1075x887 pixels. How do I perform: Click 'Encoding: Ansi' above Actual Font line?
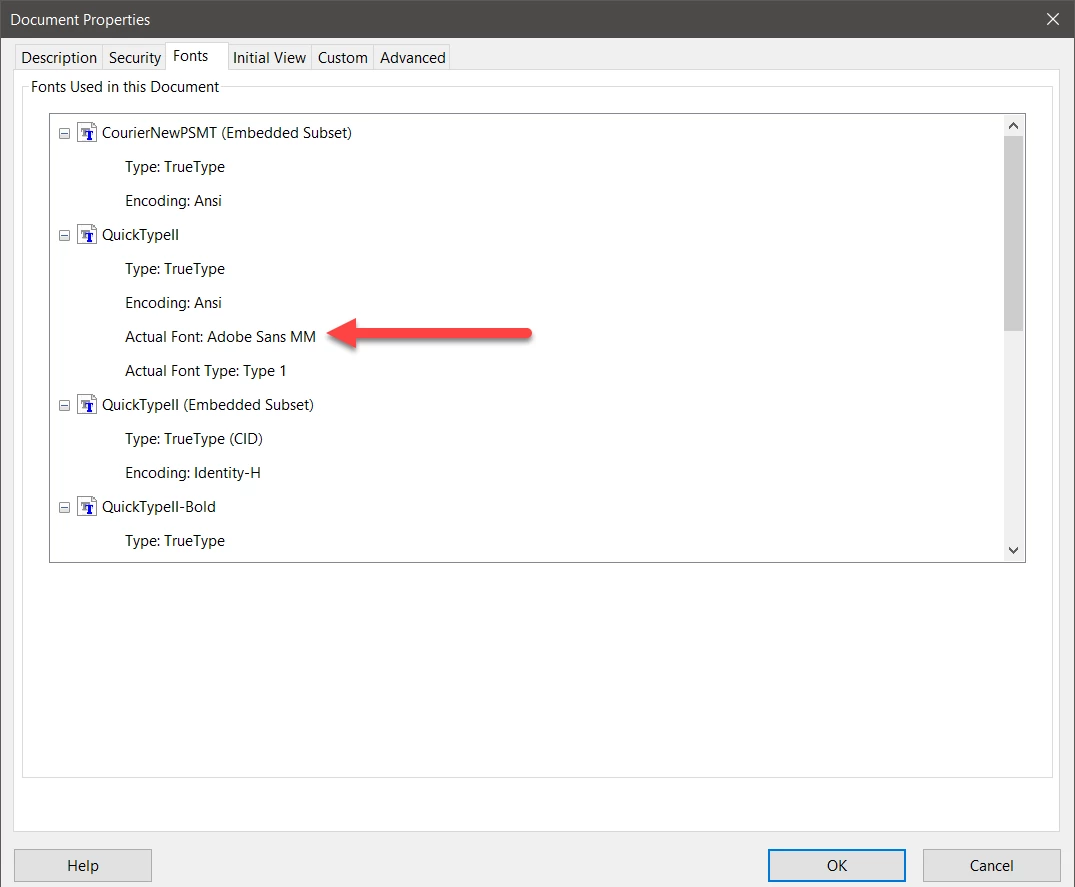(173, 303)
